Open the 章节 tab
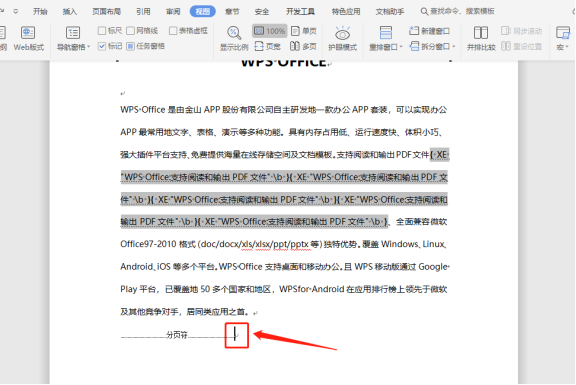This screenshot has height=385, width=576. (232, 11)
